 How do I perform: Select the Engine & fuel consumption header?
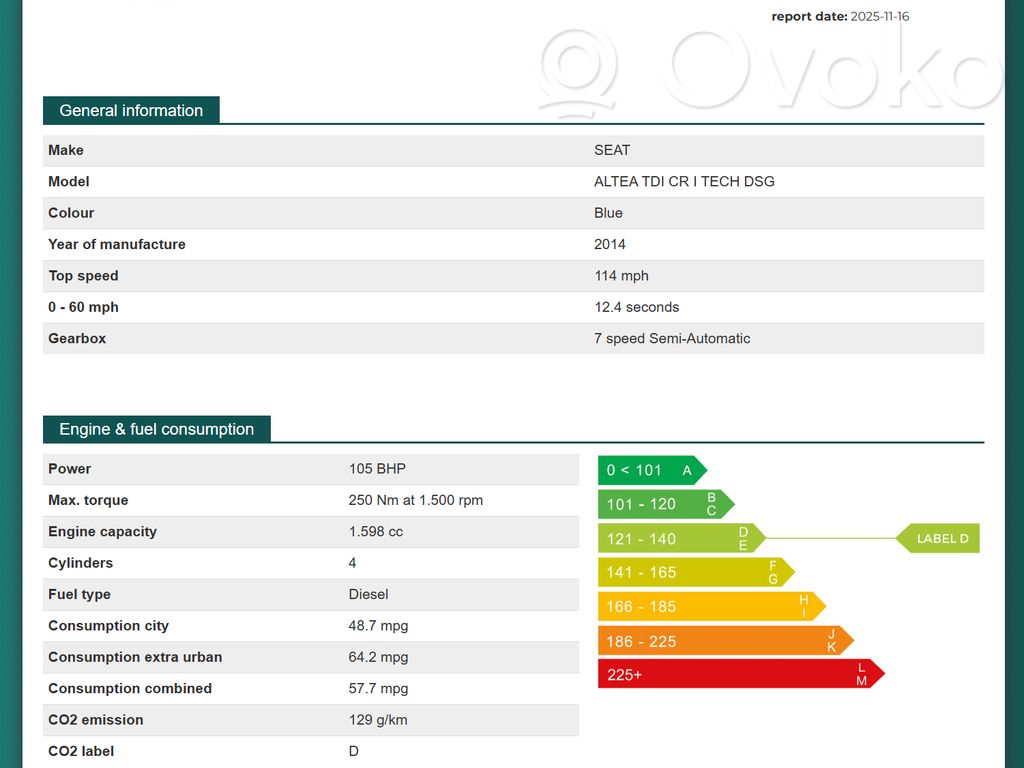[x=157, y=429]
